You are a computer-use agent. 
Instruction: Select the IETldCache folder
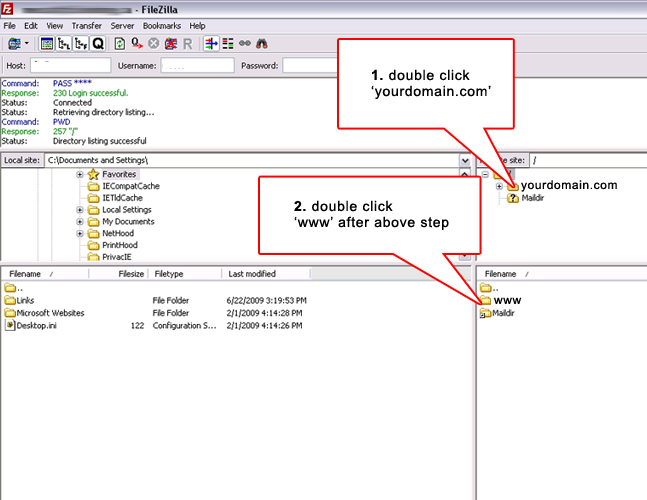pyautogui.click(x=122, y=198)
